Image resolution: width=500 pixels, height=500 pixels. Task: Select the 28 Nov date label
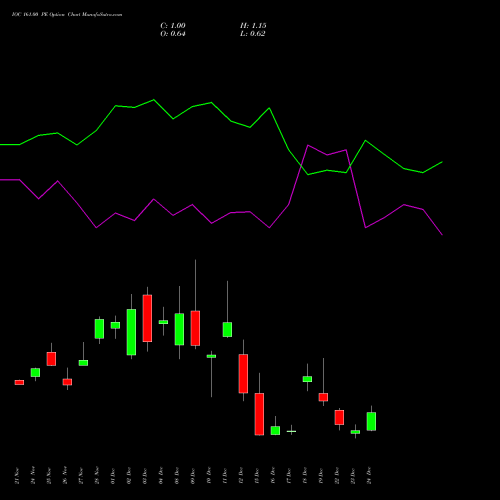pyautogui.click(x=97, y=476)
